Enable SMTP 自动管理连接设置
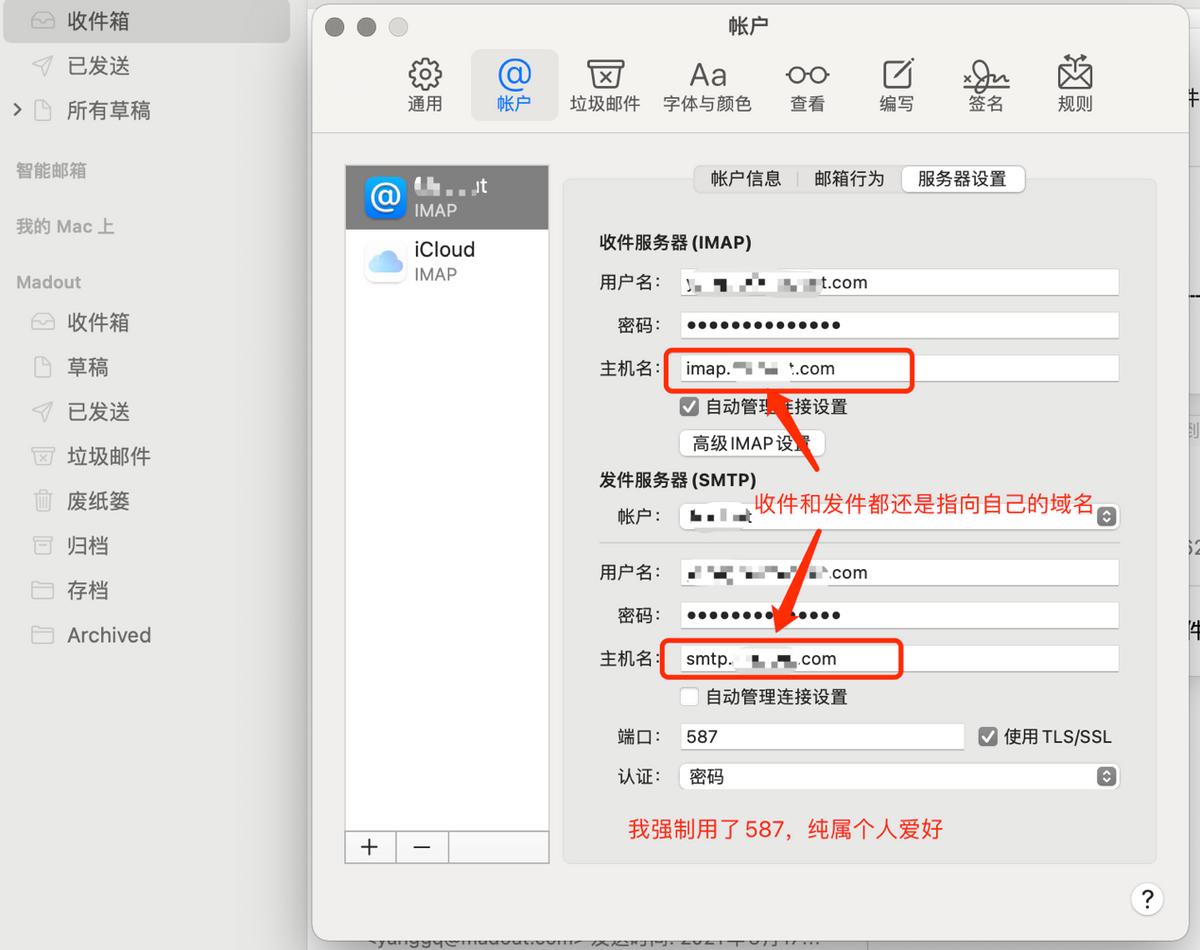This screenshot has height=950, width=1200. [x=689, y=697]
